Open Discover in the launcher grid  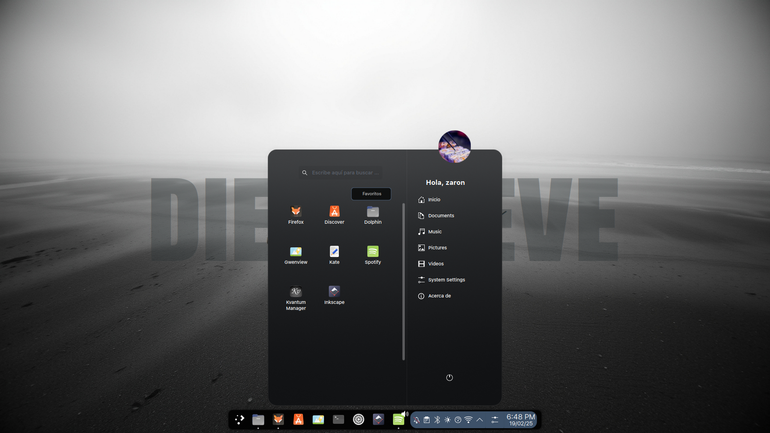(x=334, y=215)
